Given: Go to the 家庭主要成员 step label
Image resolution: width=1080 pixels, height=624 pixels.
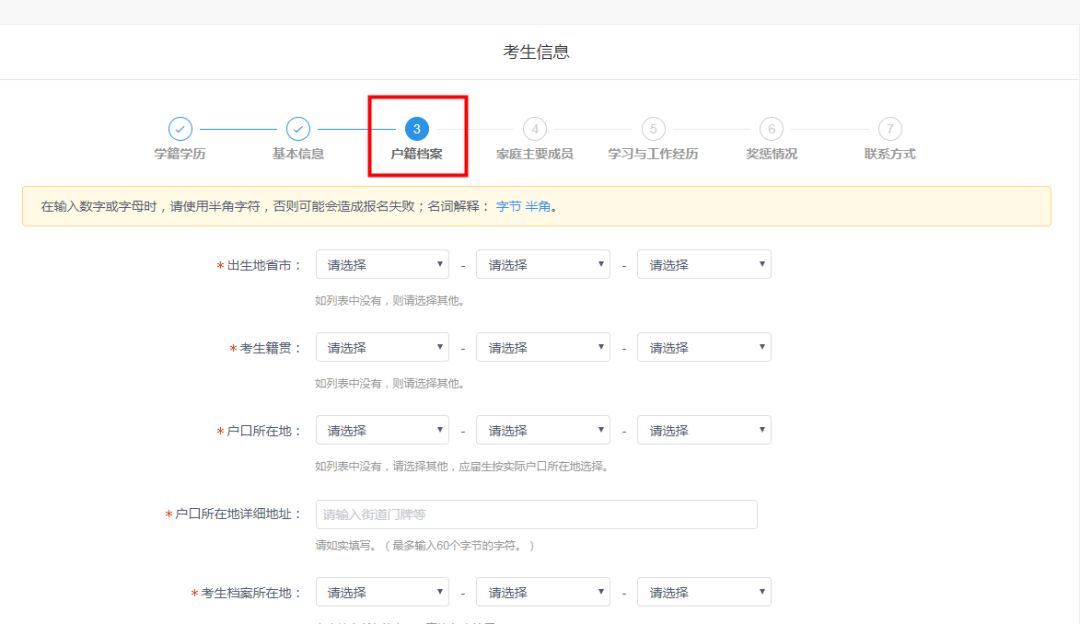Looking at the screenshot, I should 535,154.
